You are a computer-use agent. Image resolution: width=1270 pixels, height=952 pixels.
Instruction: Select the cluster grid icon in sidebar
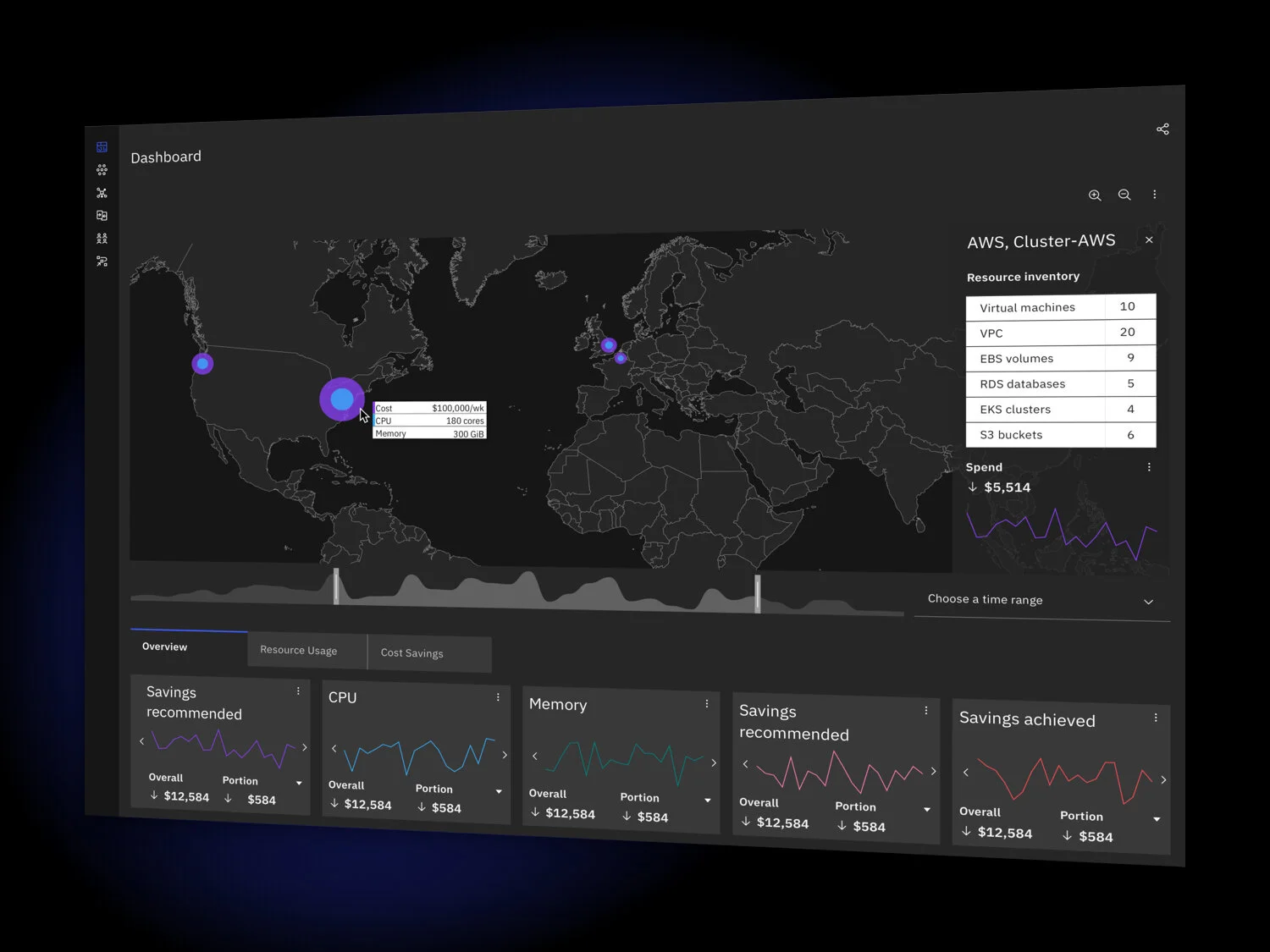click(102, 169)
